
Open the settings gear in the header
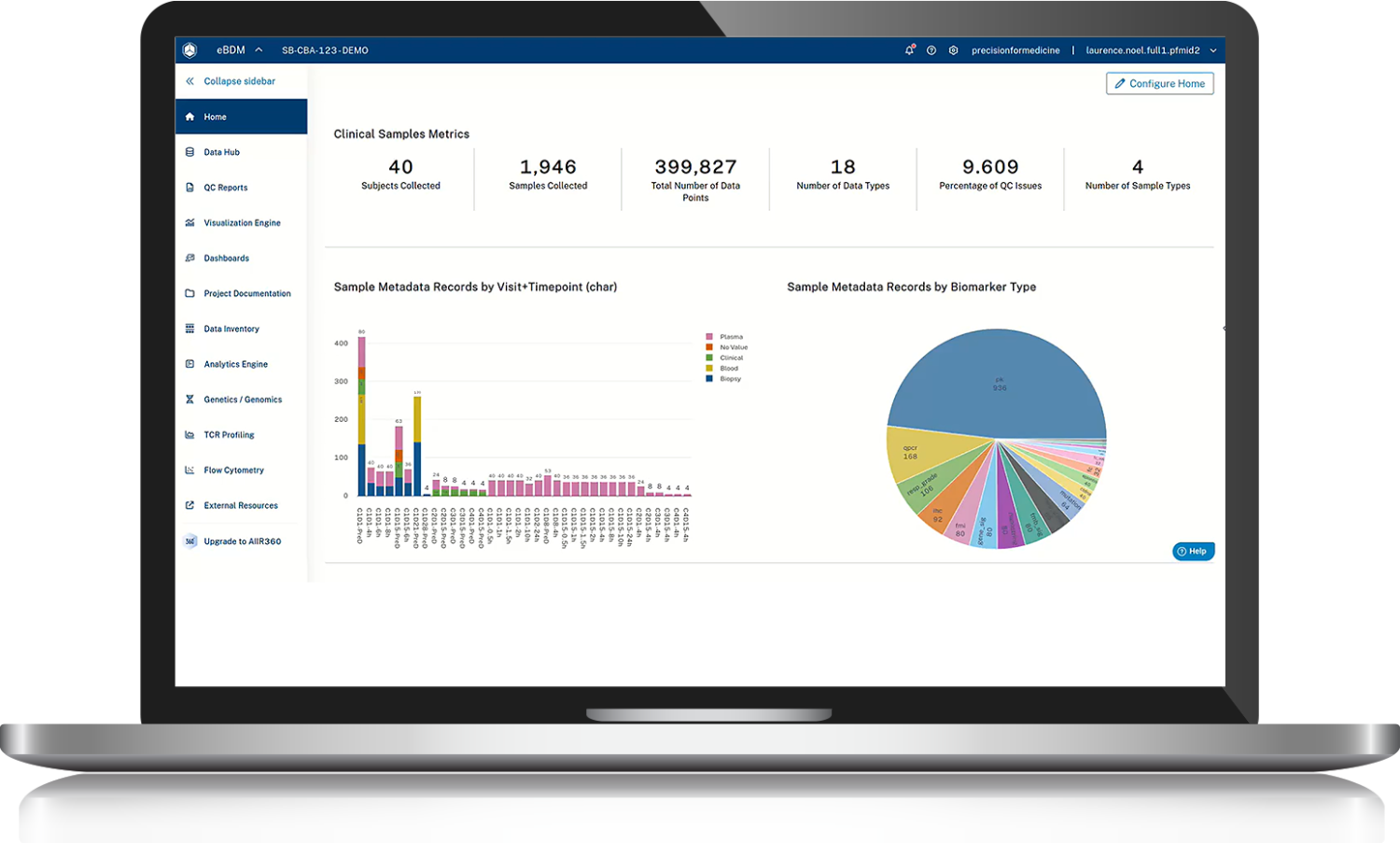(953, 49)
